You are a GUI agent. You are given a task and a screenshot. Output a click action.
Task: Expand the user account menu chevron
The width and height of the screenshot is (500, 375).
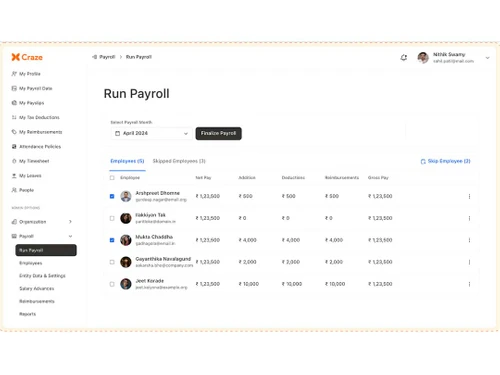point(487,58)
